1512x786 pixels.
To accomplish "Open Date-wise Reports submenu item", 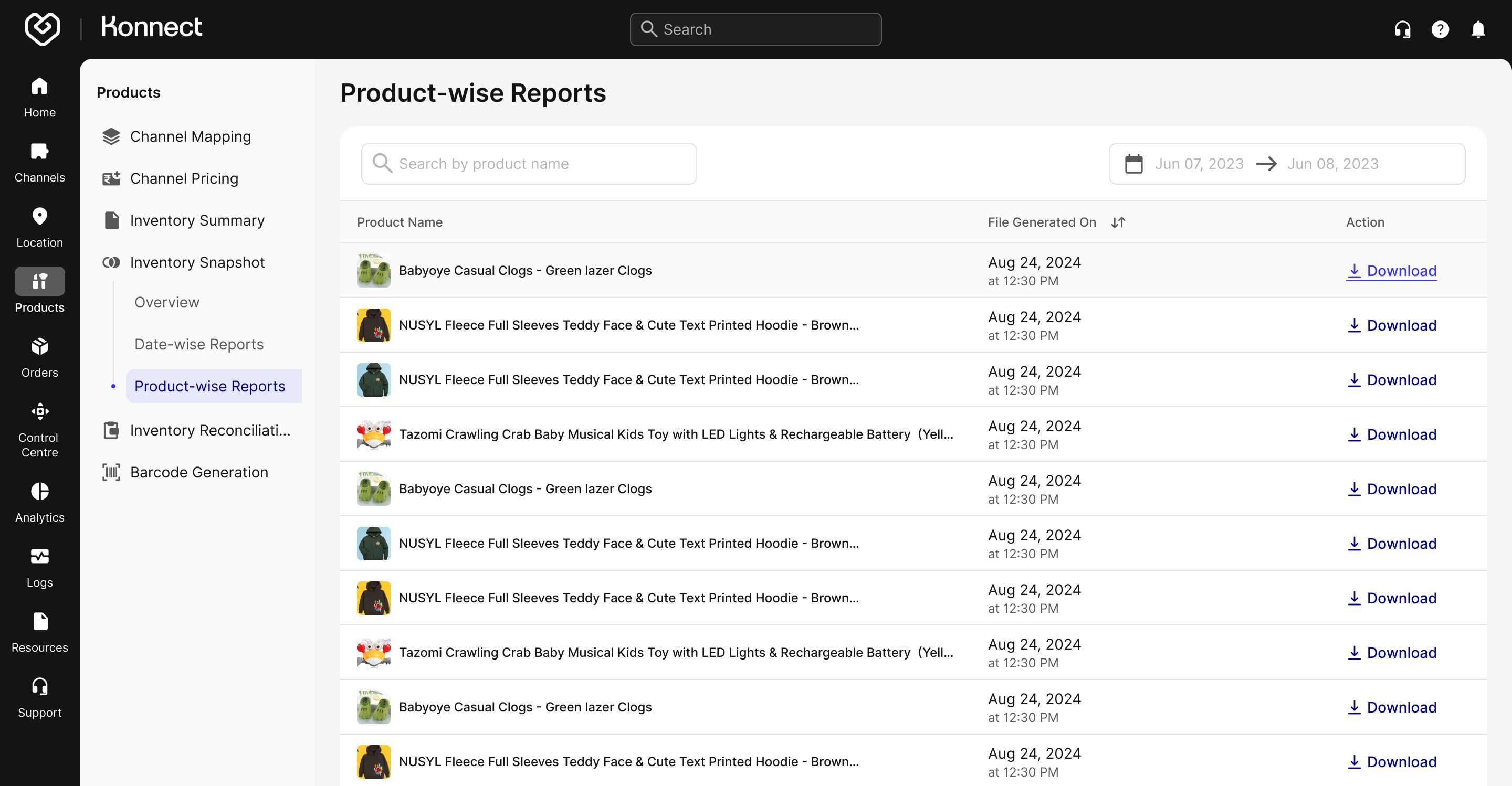I will pyautogui.click(x=199, y=344).
